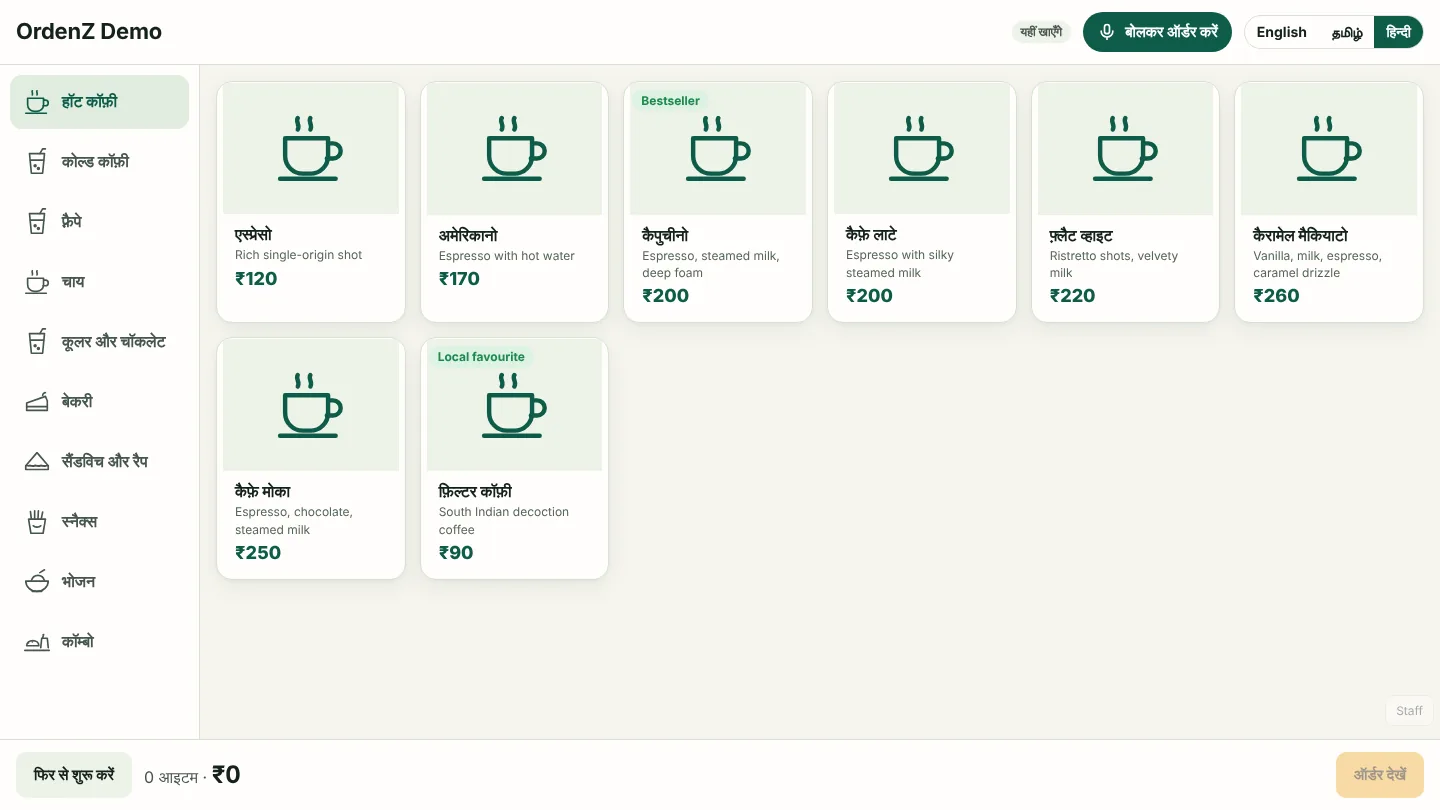The width and height of the screenshot is (1440, 810).
Task: Click the चाय cup icon
Action: coord(37,282)
